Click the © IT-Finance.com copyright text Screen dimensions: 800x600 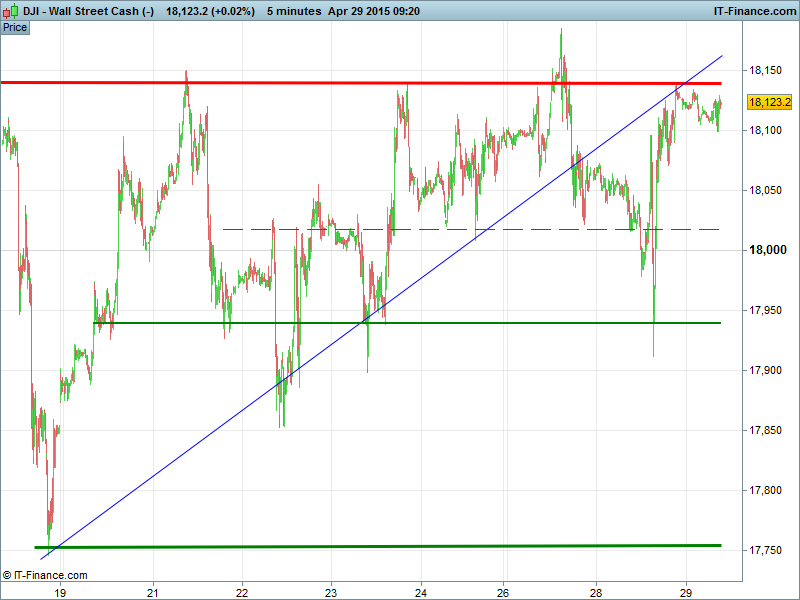45,575
